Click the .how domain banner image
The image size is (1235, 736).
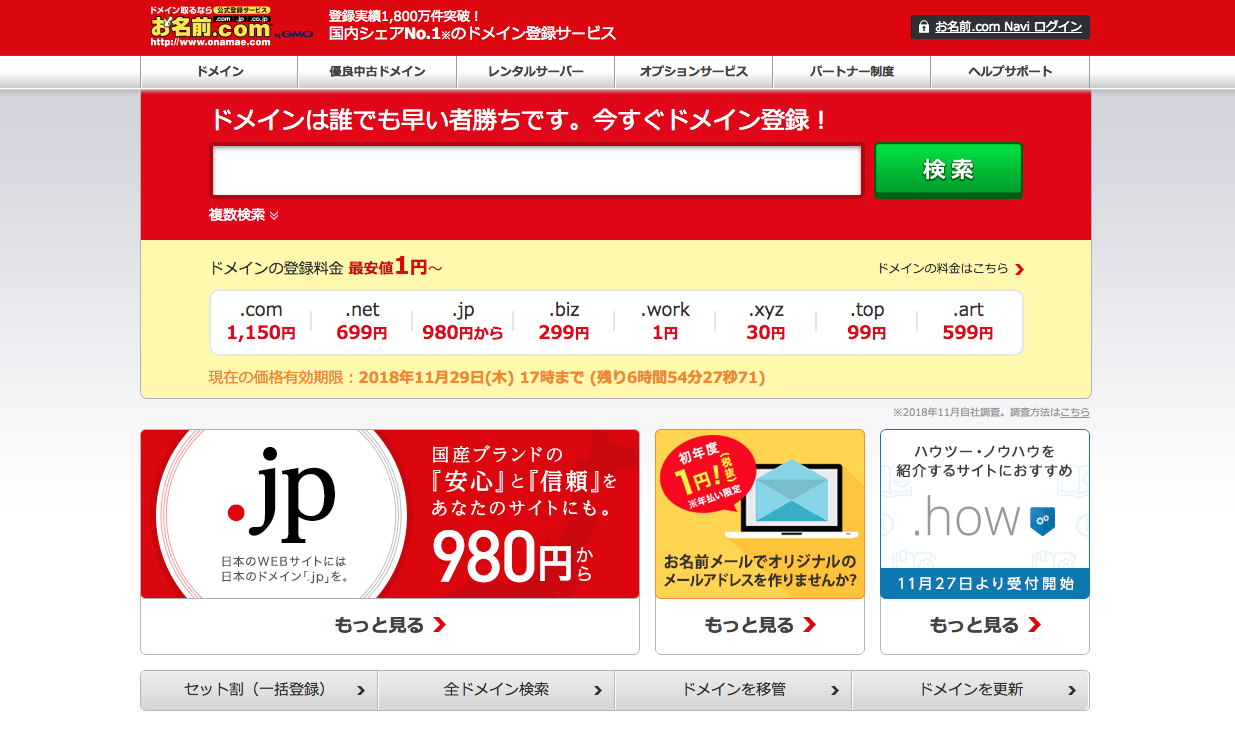coord(985,514)
